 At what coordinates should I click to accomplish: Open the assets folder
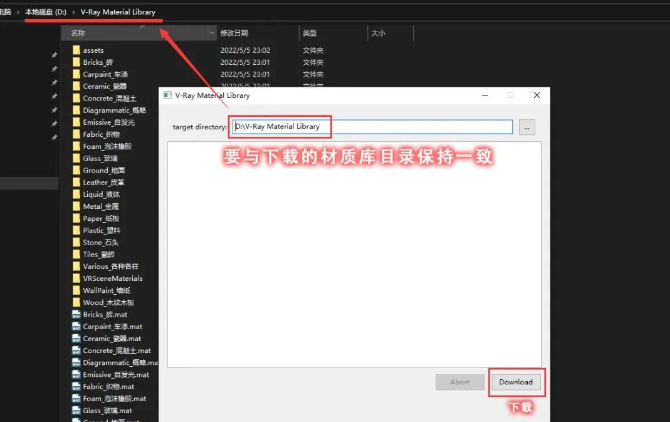coord(93,49)
